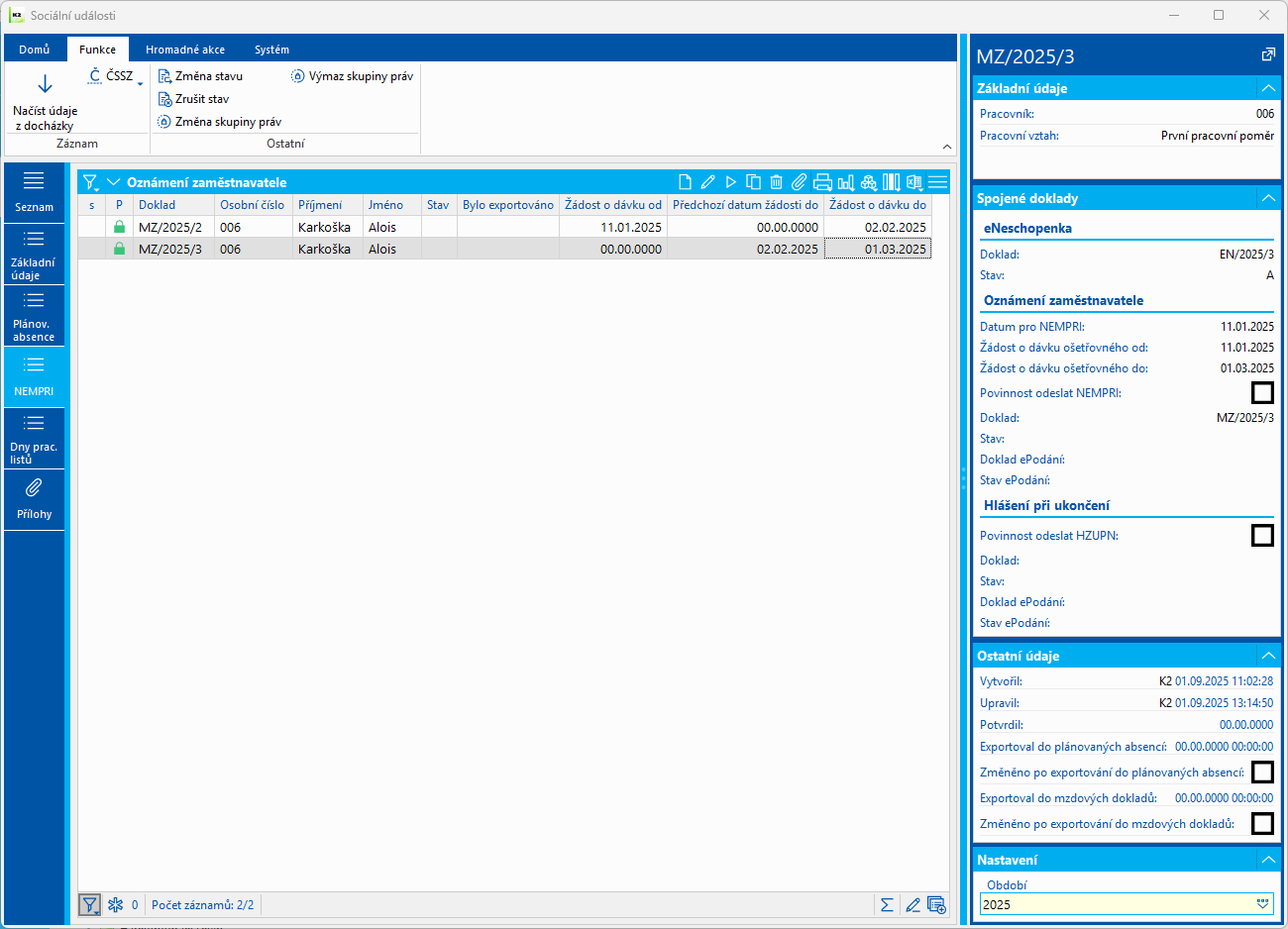Collapse the Spojené doklady section
The height and width of the screenshot is (929, 1288).
click(x=1268, y=198)
